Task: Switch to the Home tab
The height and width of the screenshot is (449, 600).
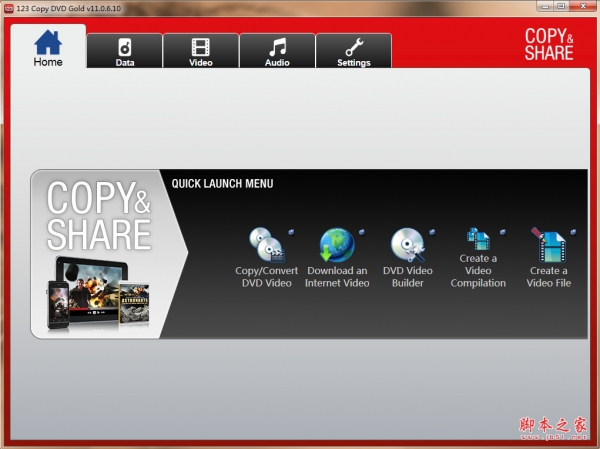Action: click(48, 47)
